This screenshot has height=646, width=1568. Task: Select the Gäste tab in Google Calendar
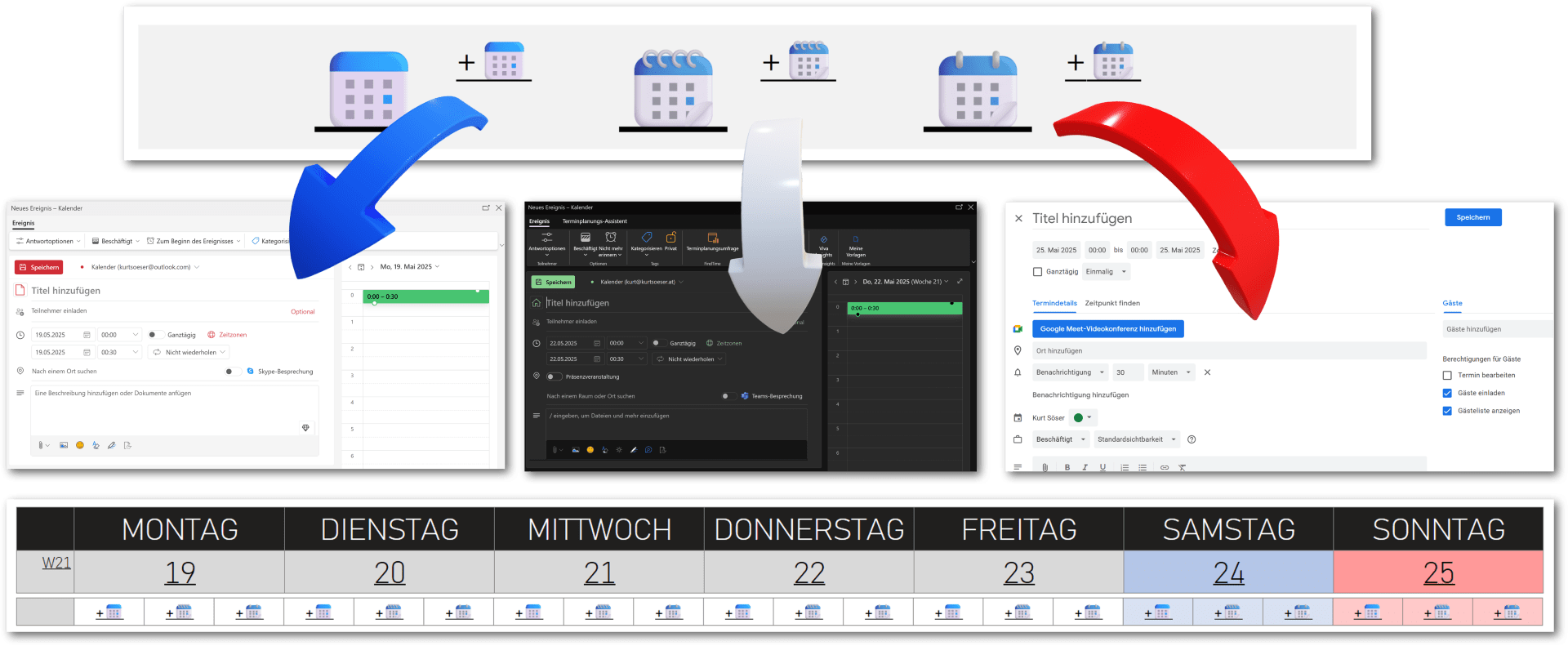(1452, 303)
